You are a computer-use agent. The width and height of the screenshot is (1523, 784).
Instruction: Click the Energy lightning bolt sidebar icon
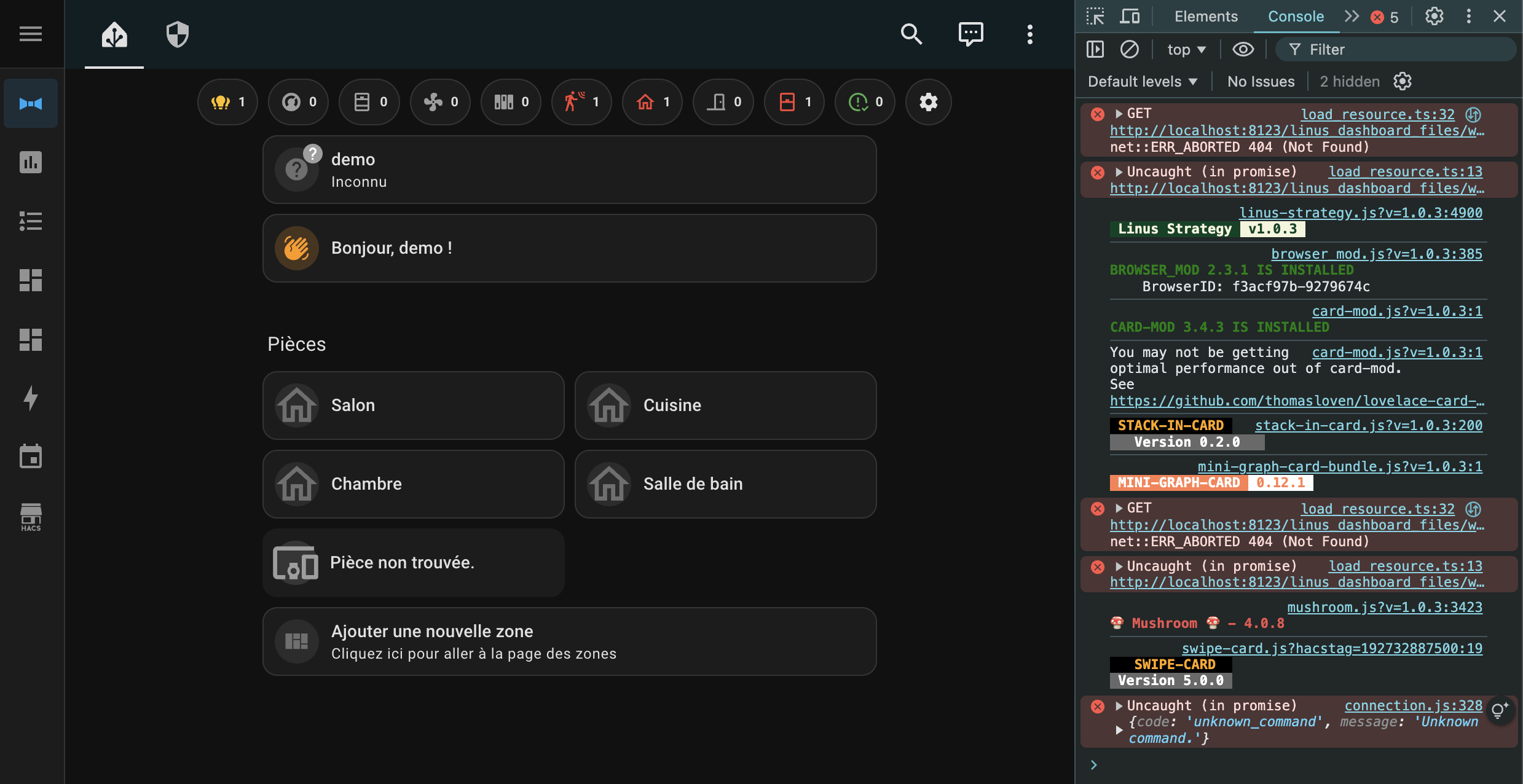(31, 398)
